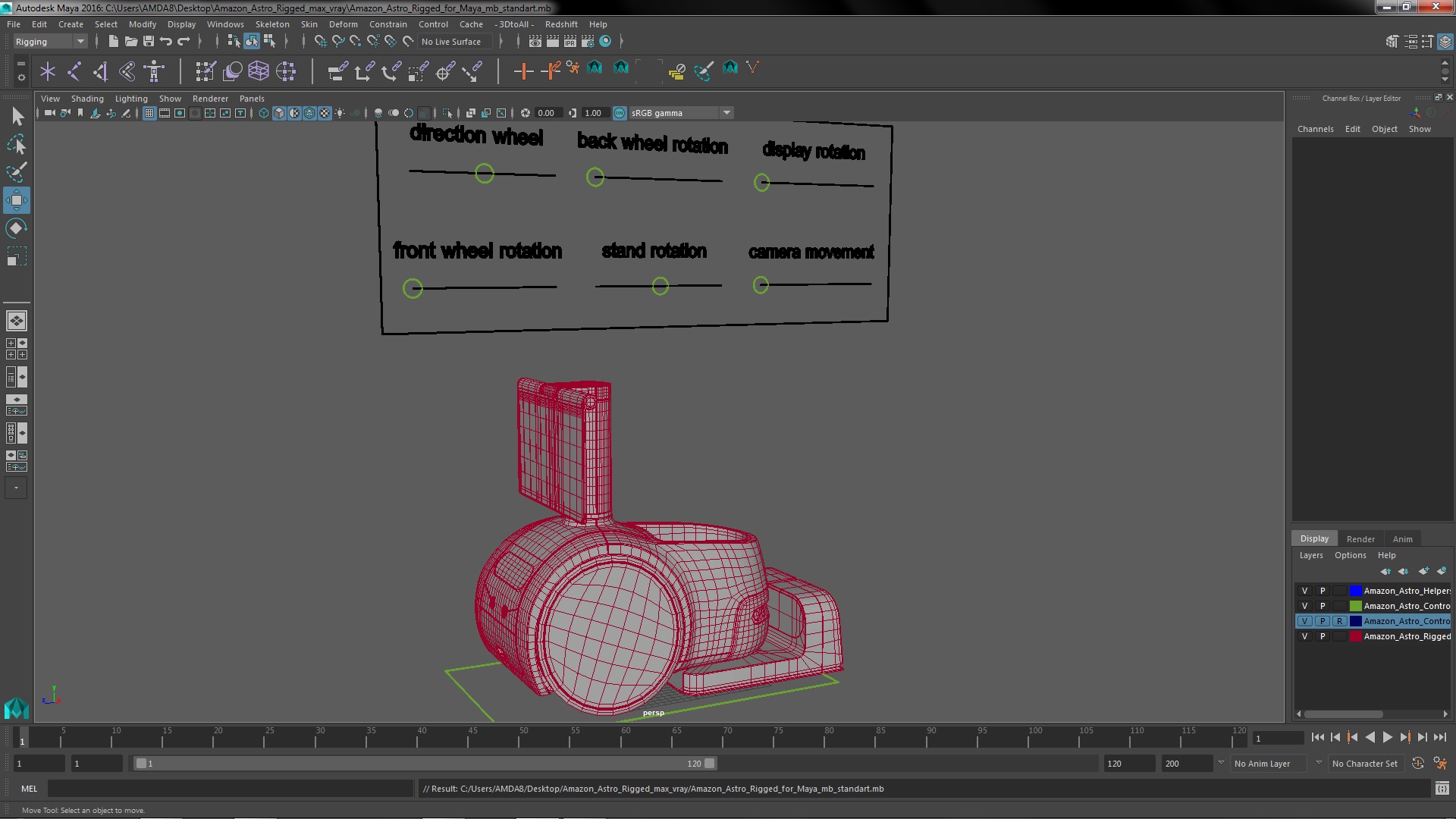Click the playback end time field 120

1128,764
